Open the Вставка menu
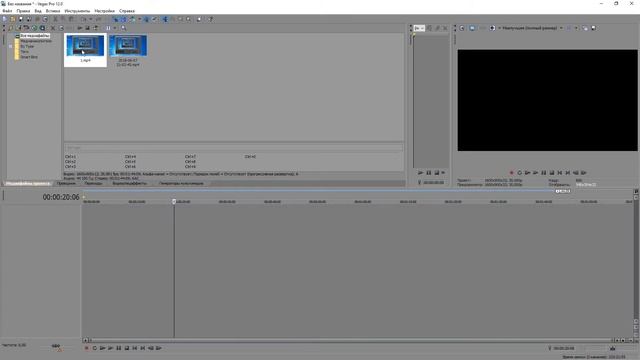This screenshot has width=640, height=360. pos(53,11)
